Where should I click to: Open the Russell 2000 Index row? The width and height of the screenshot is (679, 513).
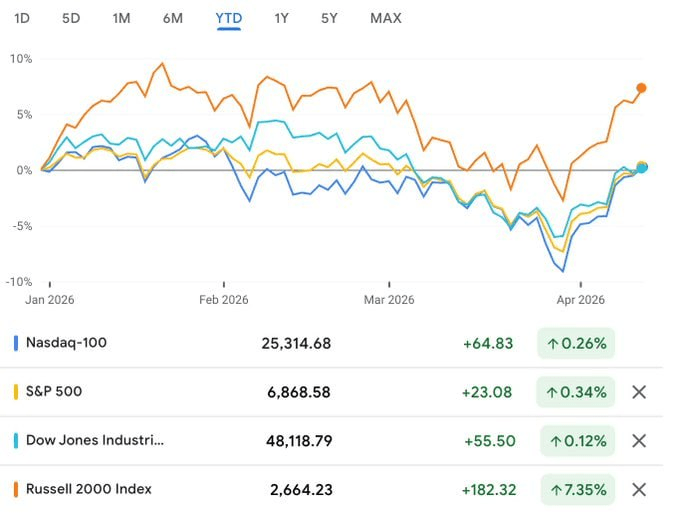(x=88, y=490)
